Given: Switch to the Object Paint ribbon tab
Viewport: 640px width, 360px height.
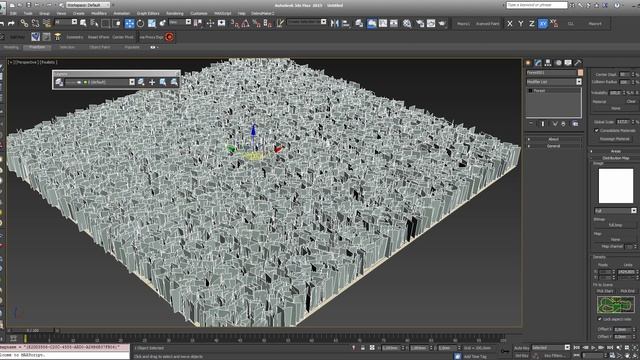Looking at the screenshot, I should pos(100,47).
